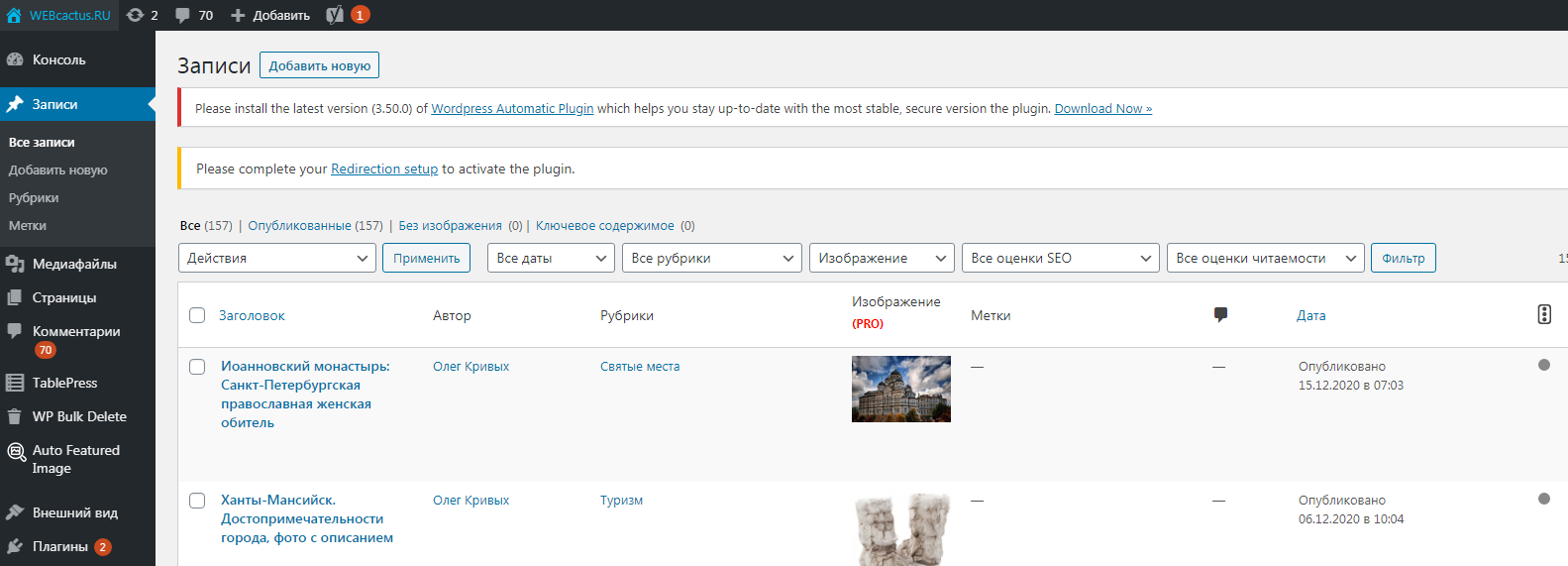
Task: Follow the Redirection setup link
Action: [x=384, y=169]
